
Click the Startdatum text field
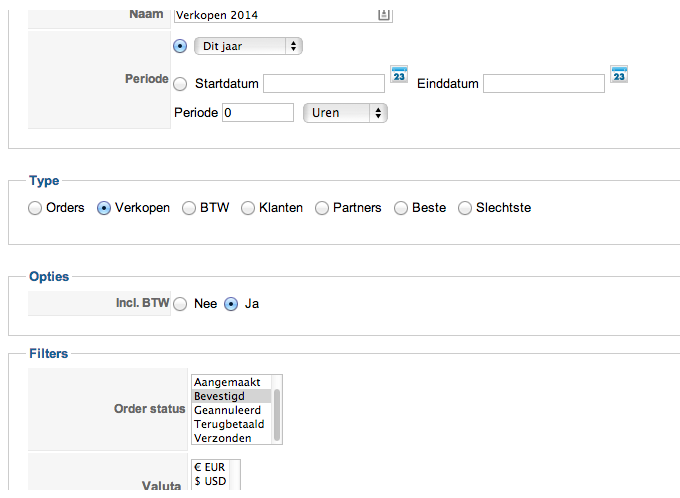coord(324,84)
